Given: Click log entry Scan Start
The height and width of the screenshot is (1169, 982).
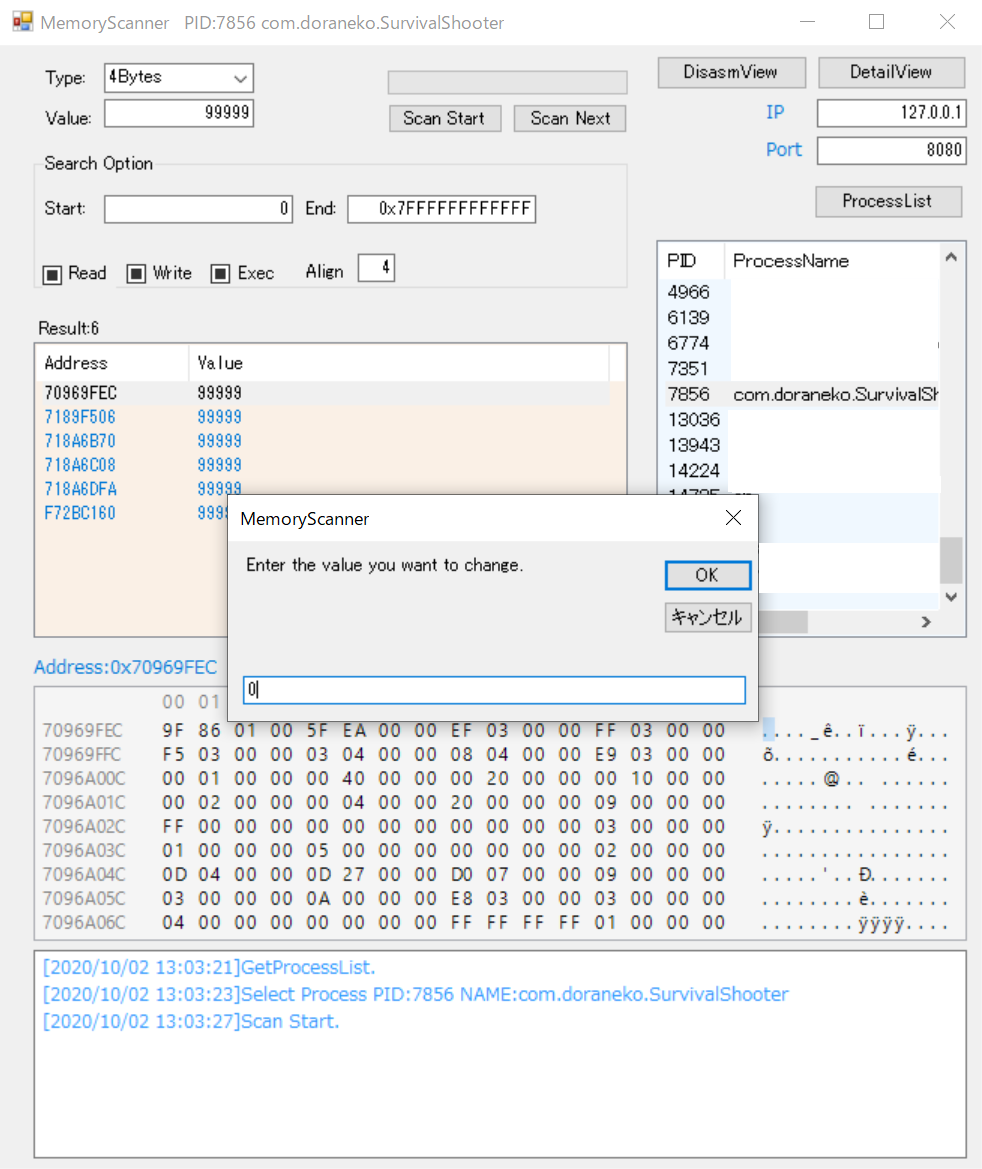Looking at the screenshot, I should pos(191,1021).
